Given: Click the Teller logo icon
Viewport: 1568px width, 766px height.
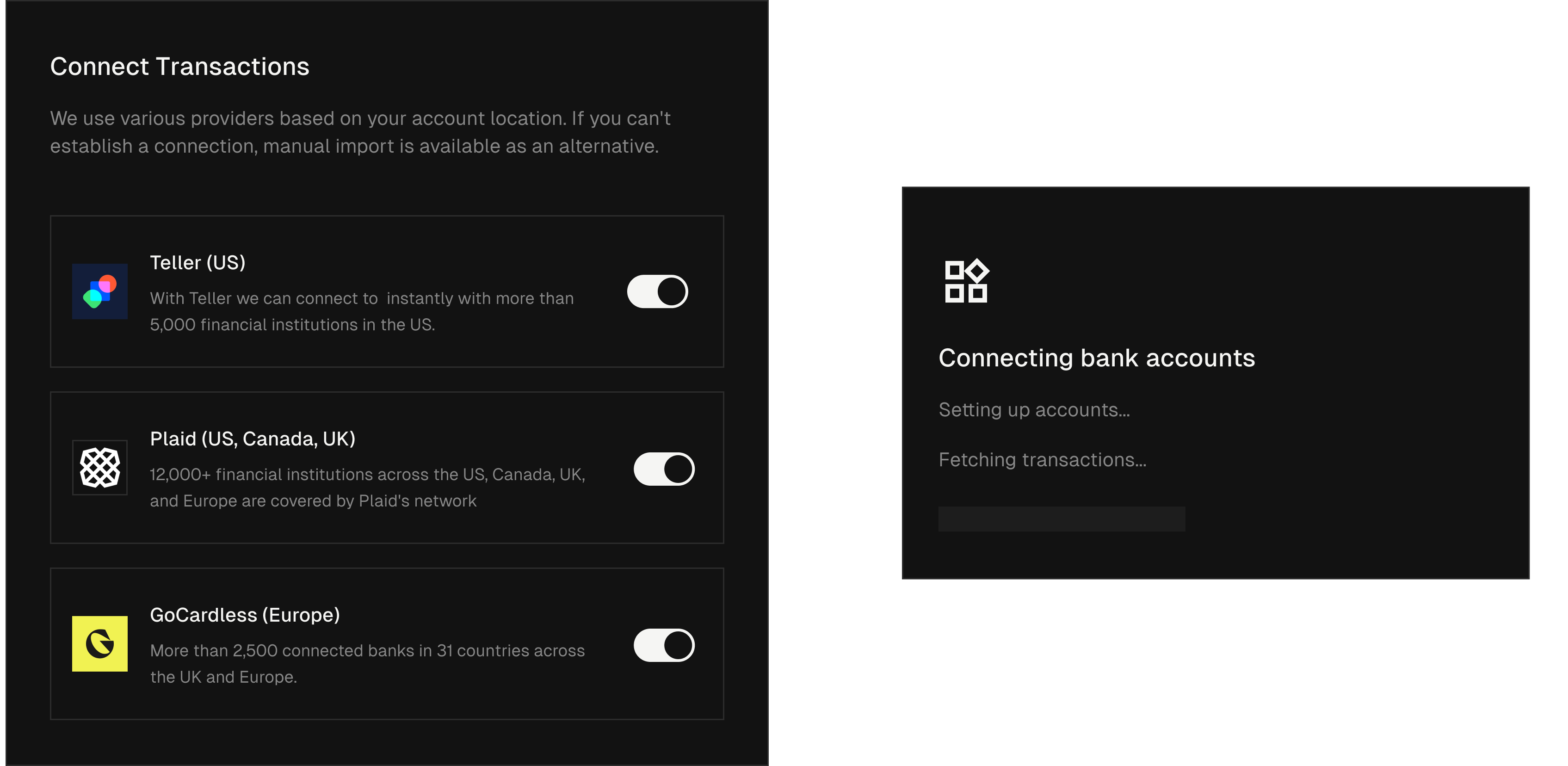Looking at the screenshot, I should click(100, 291).
